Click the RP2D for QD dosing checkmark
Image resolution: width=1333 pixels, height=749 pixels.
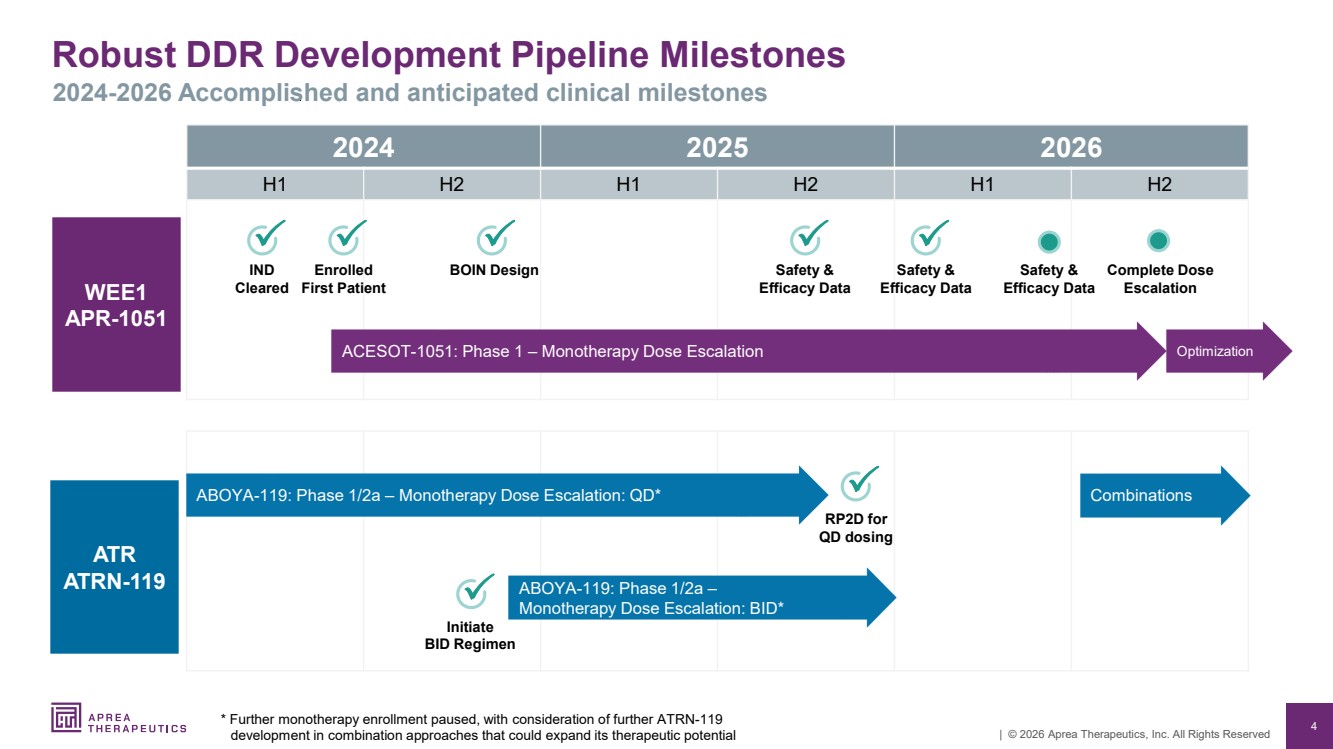coord(857,485)
